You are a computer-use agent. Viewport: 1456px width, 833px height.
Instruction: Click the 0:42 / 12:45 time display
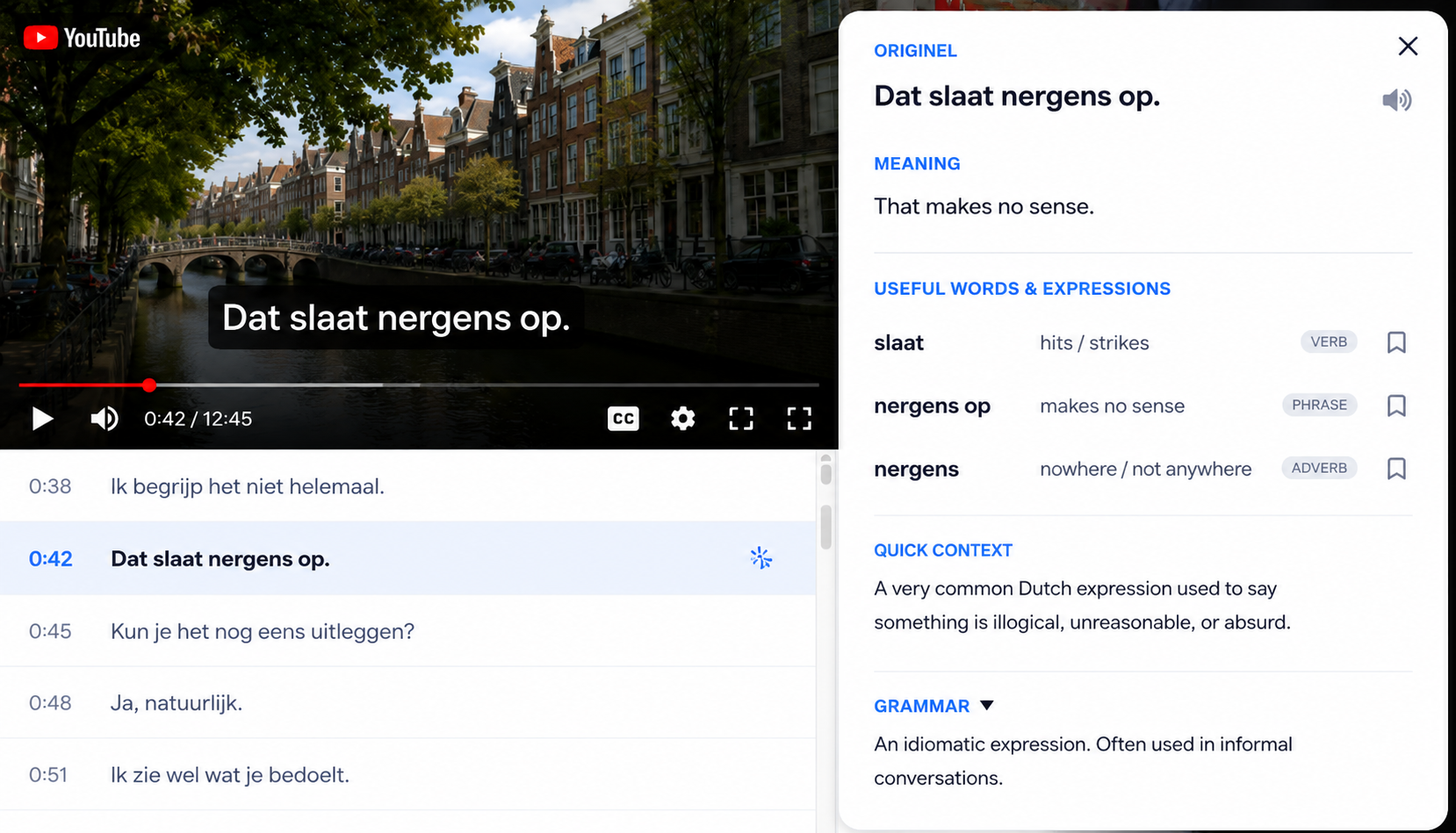coord(198,419)
